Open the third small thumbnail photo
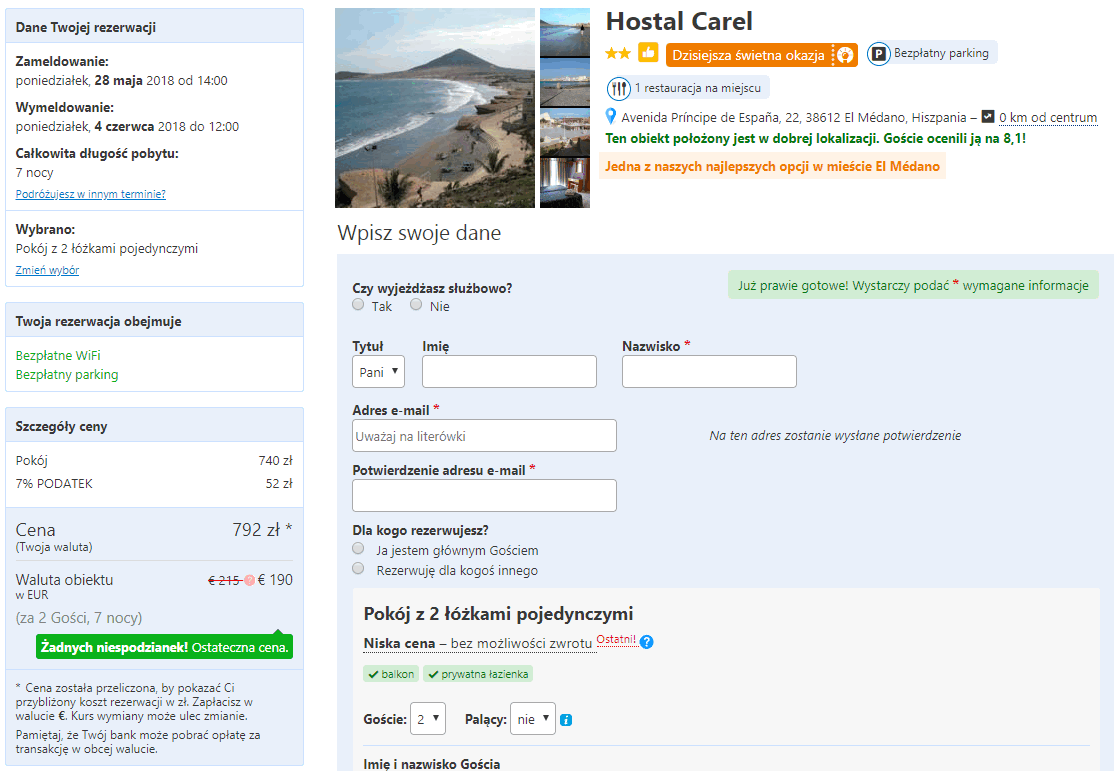Screen dimensions: 1120x771 [565, 133]
